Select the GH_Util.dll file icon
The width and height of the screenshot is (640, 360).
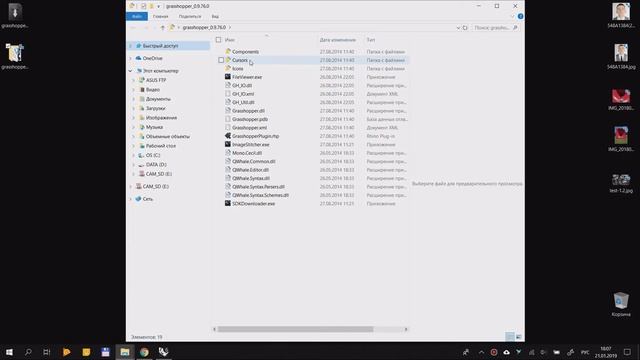[x=228, y=102]
